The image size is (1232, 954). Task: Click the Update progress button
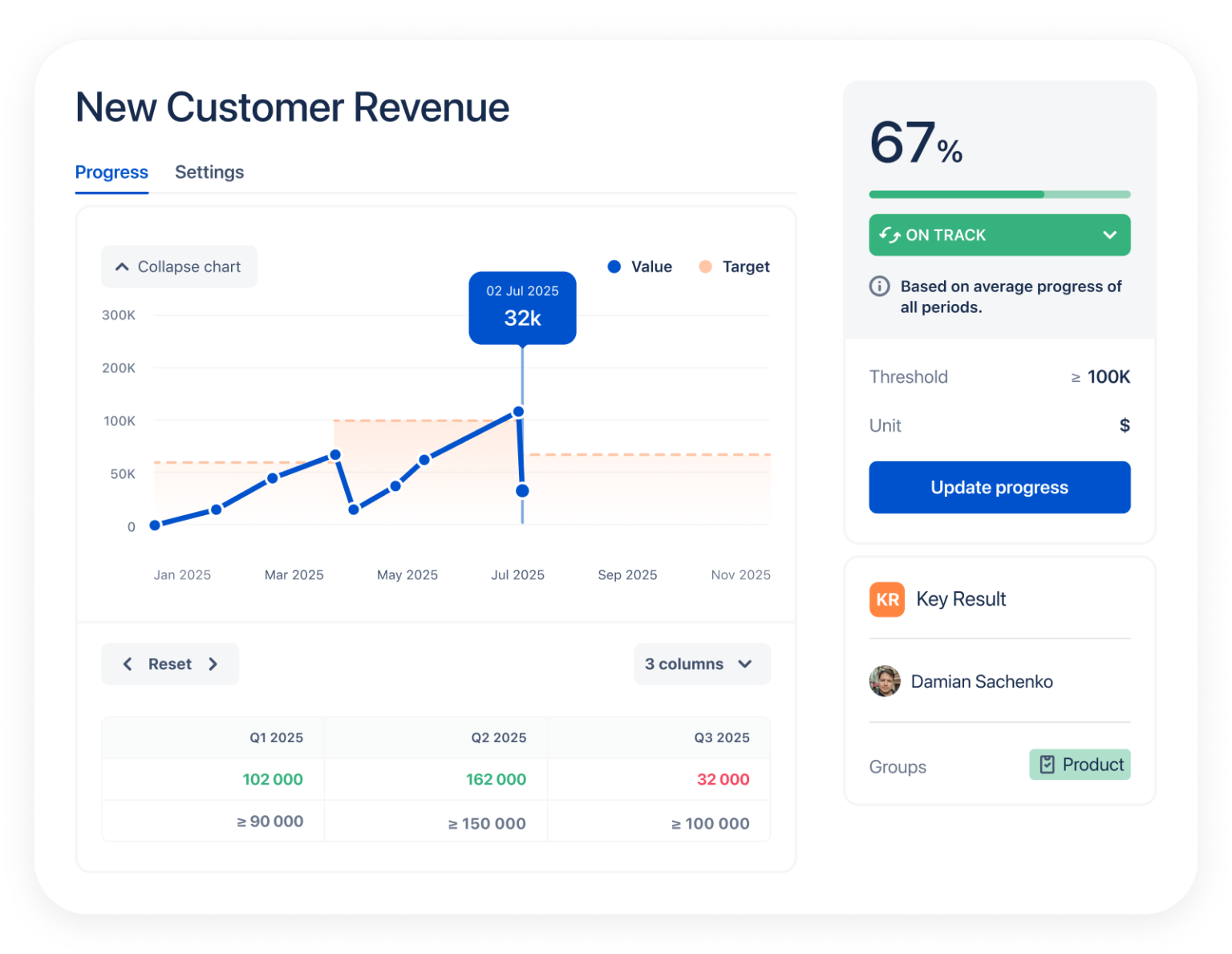[x=999, y=487]
